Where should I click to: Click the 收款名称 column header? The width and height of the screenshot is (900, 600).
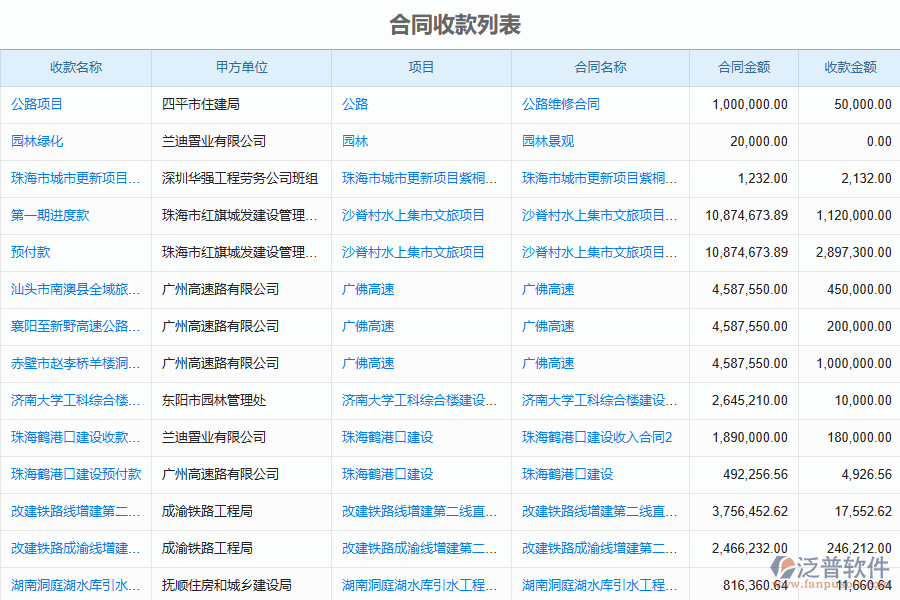pos(76,68)
